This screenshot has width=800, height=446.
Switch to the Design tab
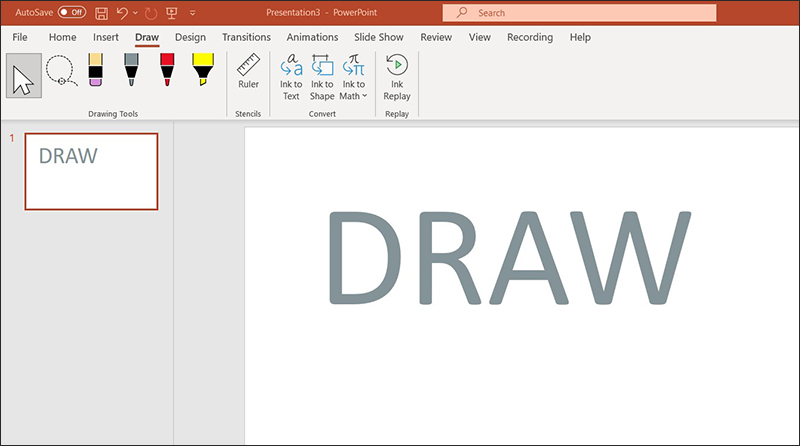click(x=190, y=37)
